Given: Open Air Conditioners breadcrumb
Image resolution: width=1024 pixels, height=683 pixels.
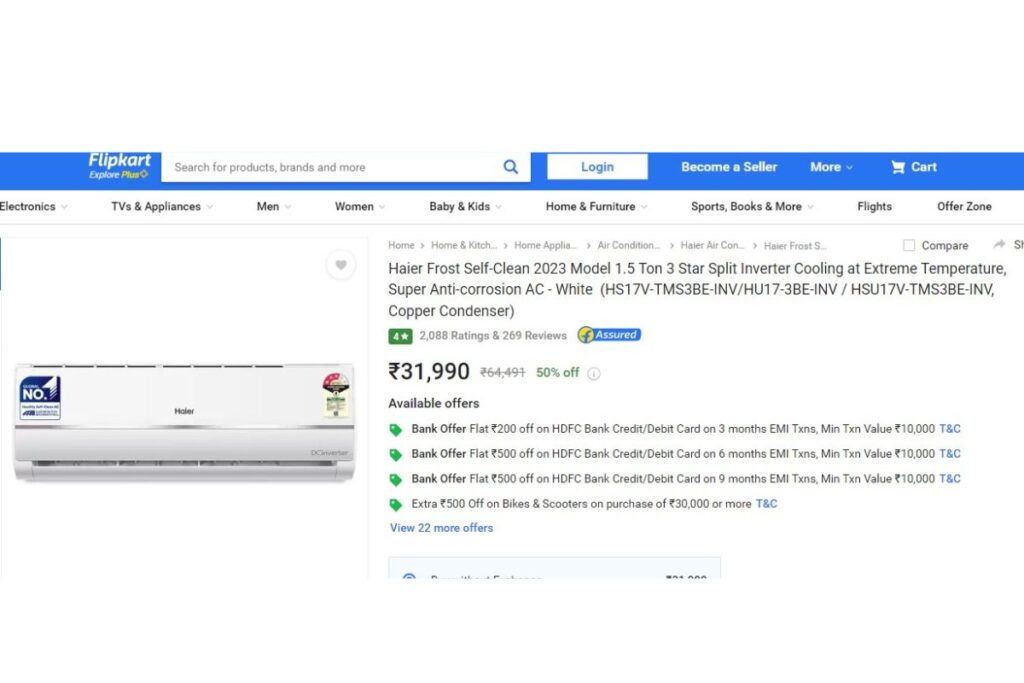Looking at the screenshot, I should pos(629,246).
